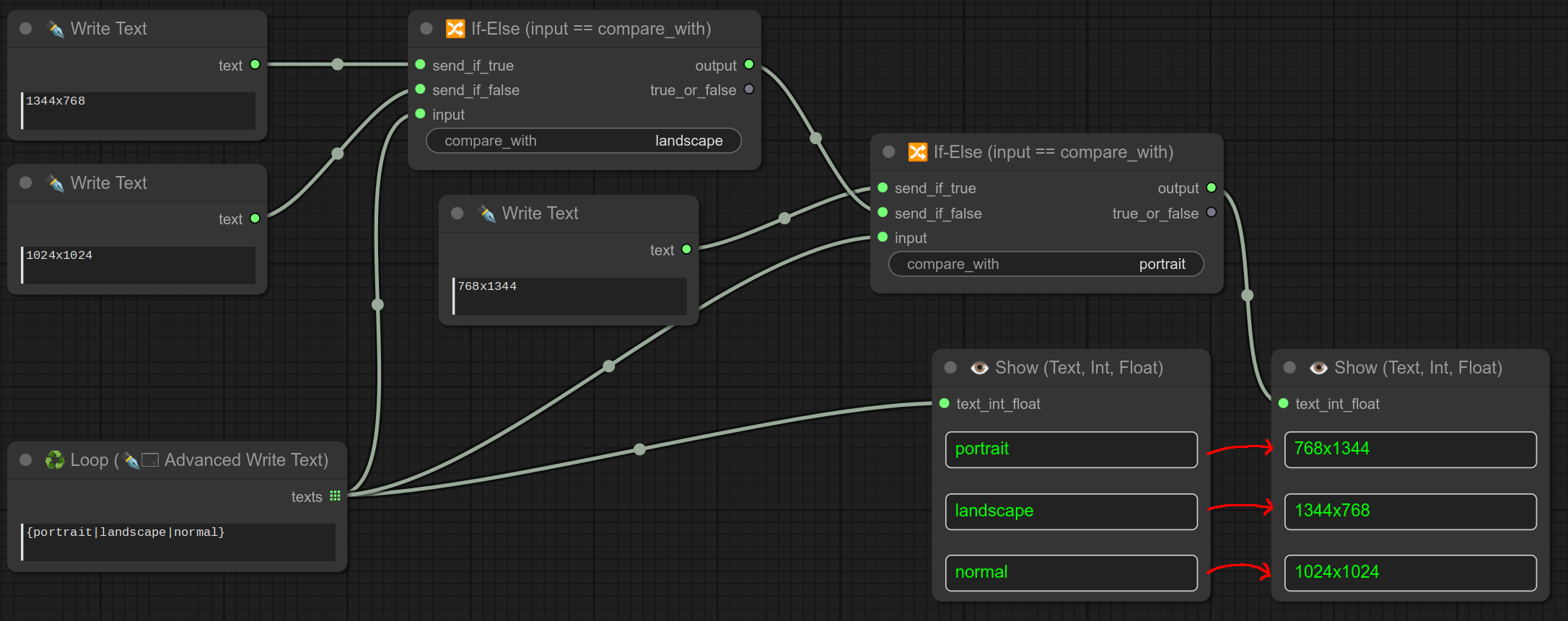This screenshot has width=1568, height=621.
Task: Select the normal result box in the Show node
Action: [1071, 573]
